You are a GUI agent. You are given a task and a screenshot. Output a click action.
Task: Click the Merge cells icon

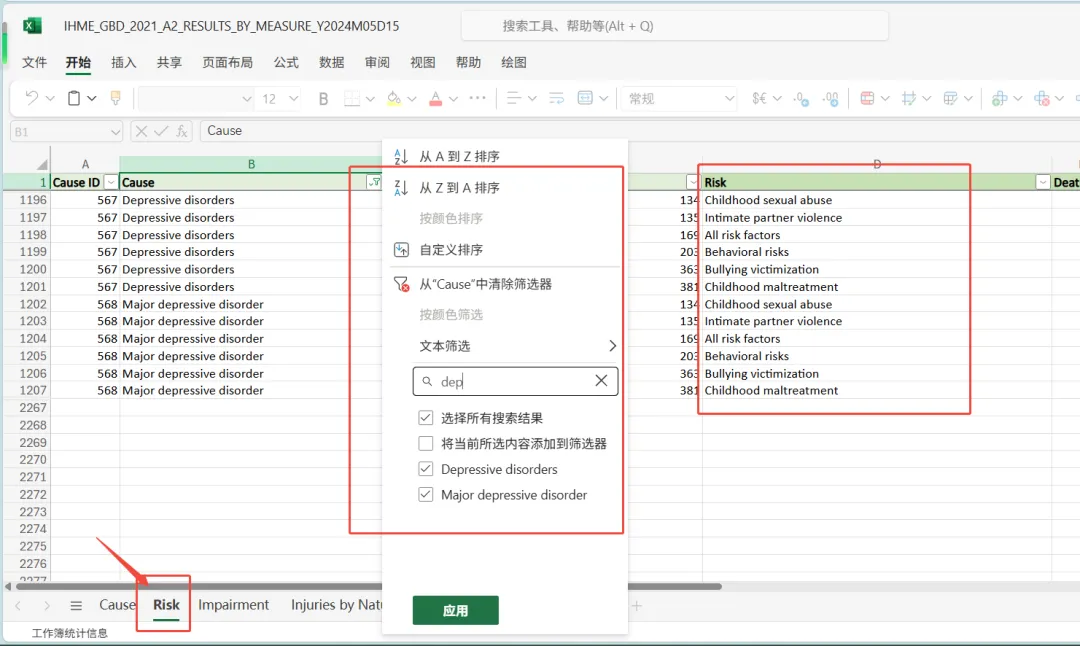click(585, 98)
